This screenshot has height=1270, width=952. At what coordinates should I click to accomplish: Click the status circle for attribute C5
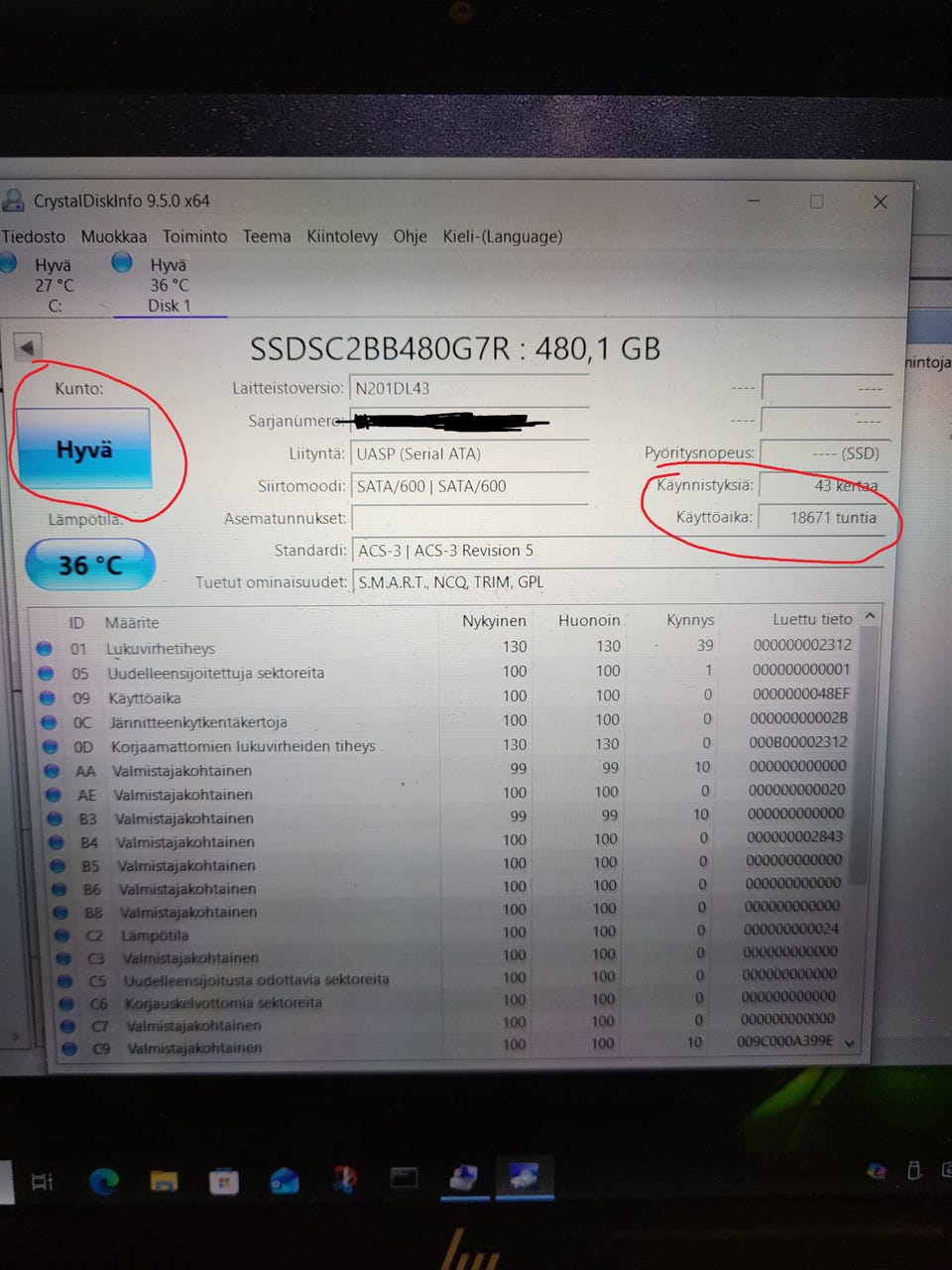[65, 980]
